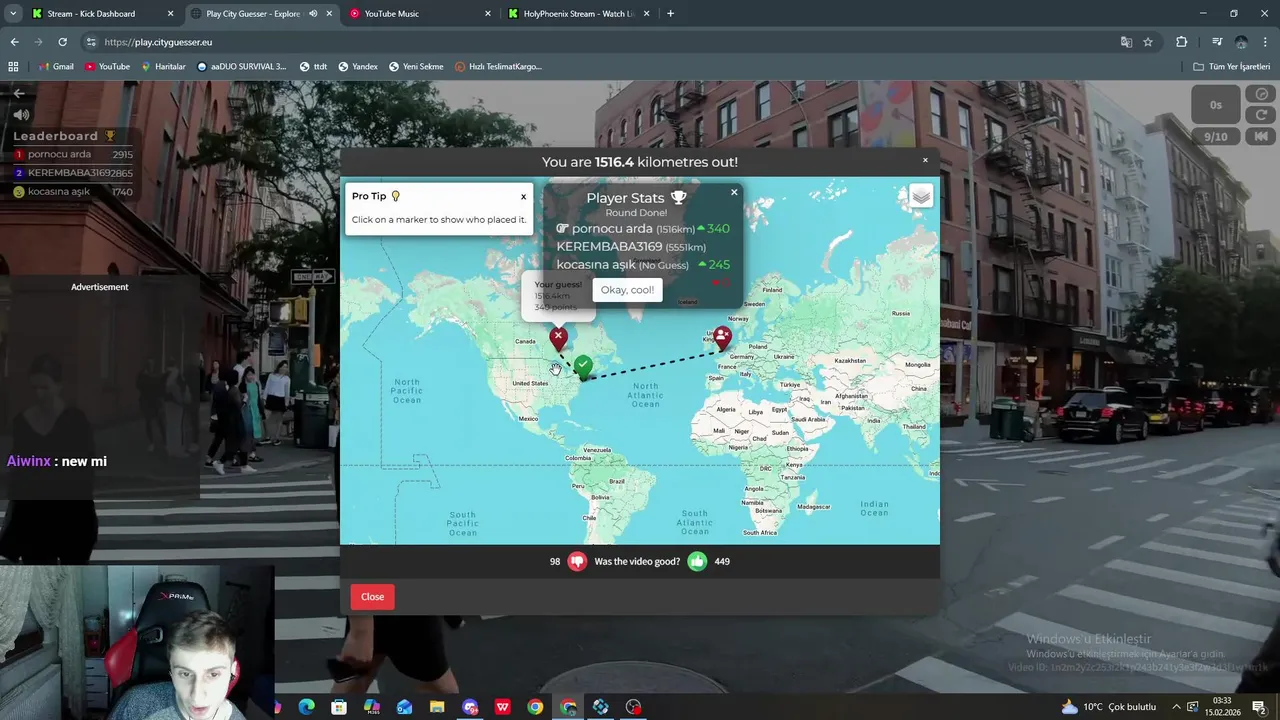Image resolution: width=1280 pixels, height=720 pixels.
Task: Open the apps grid in bookmarks bar
Action: pos(13,67)
